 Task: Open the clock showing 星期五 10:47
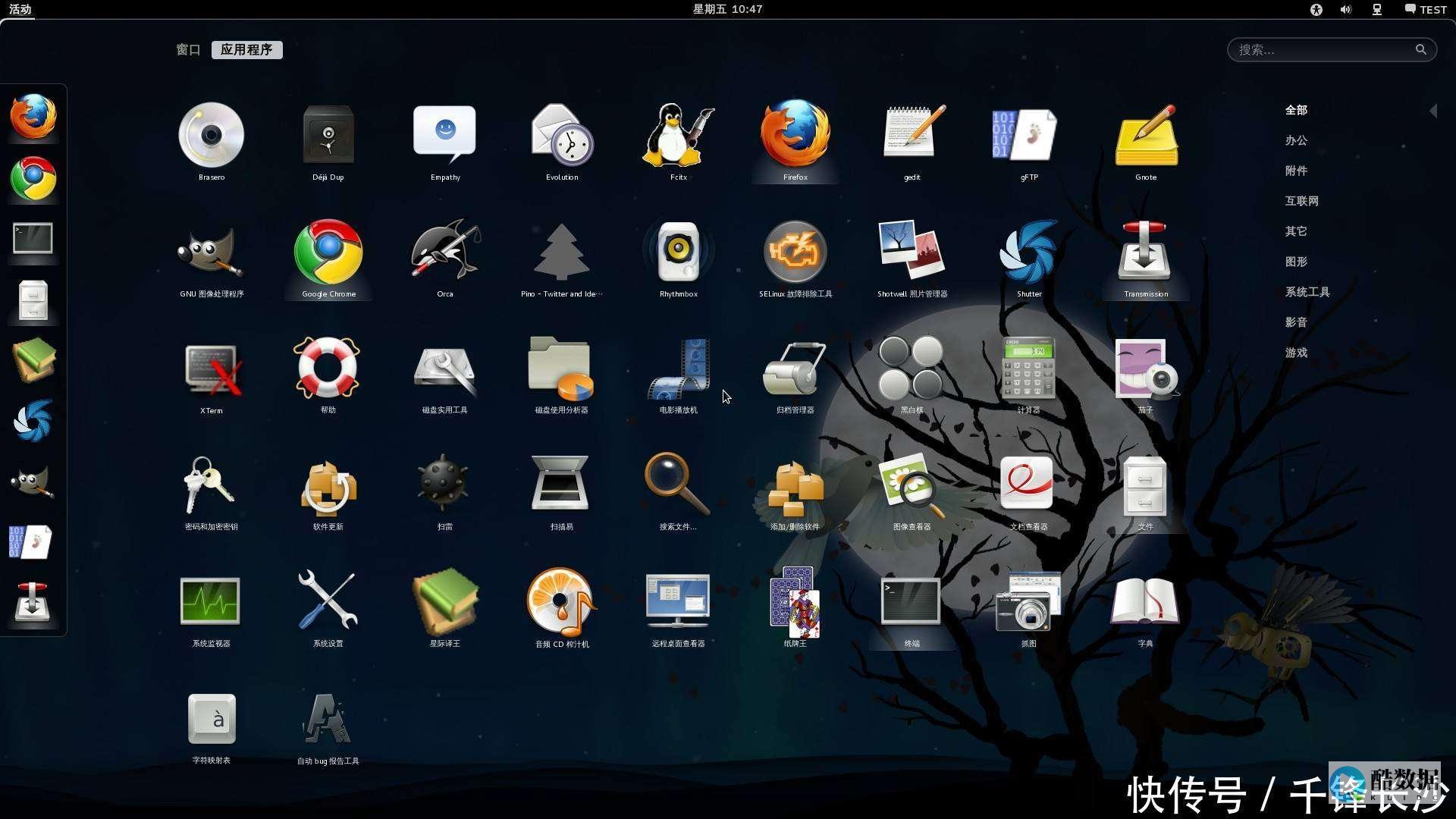pyautogui.click(x=727, y=9)
